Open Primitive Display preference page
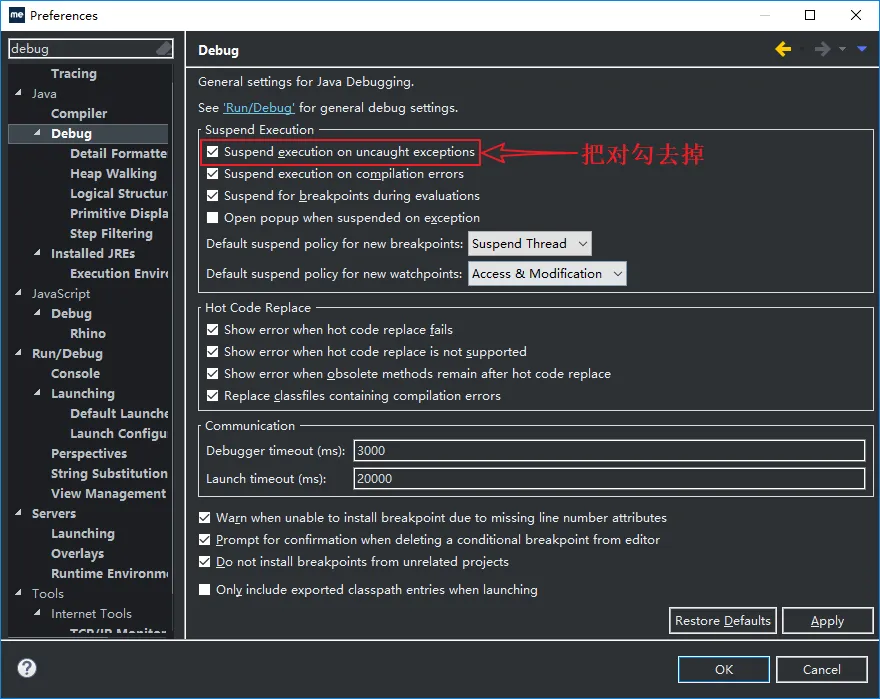 (119, 213)
